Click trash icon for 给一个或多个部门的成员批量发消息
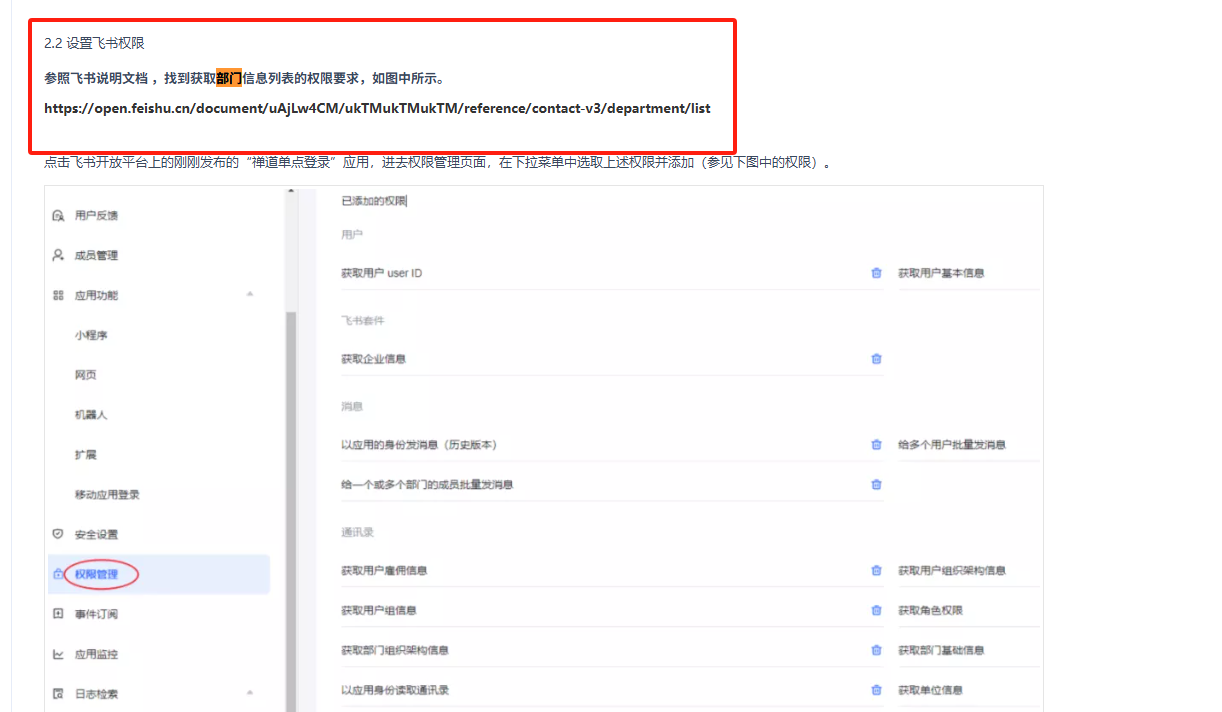Image resolution: width=1222 pixels, height=712 pixels. coord(876,485)
